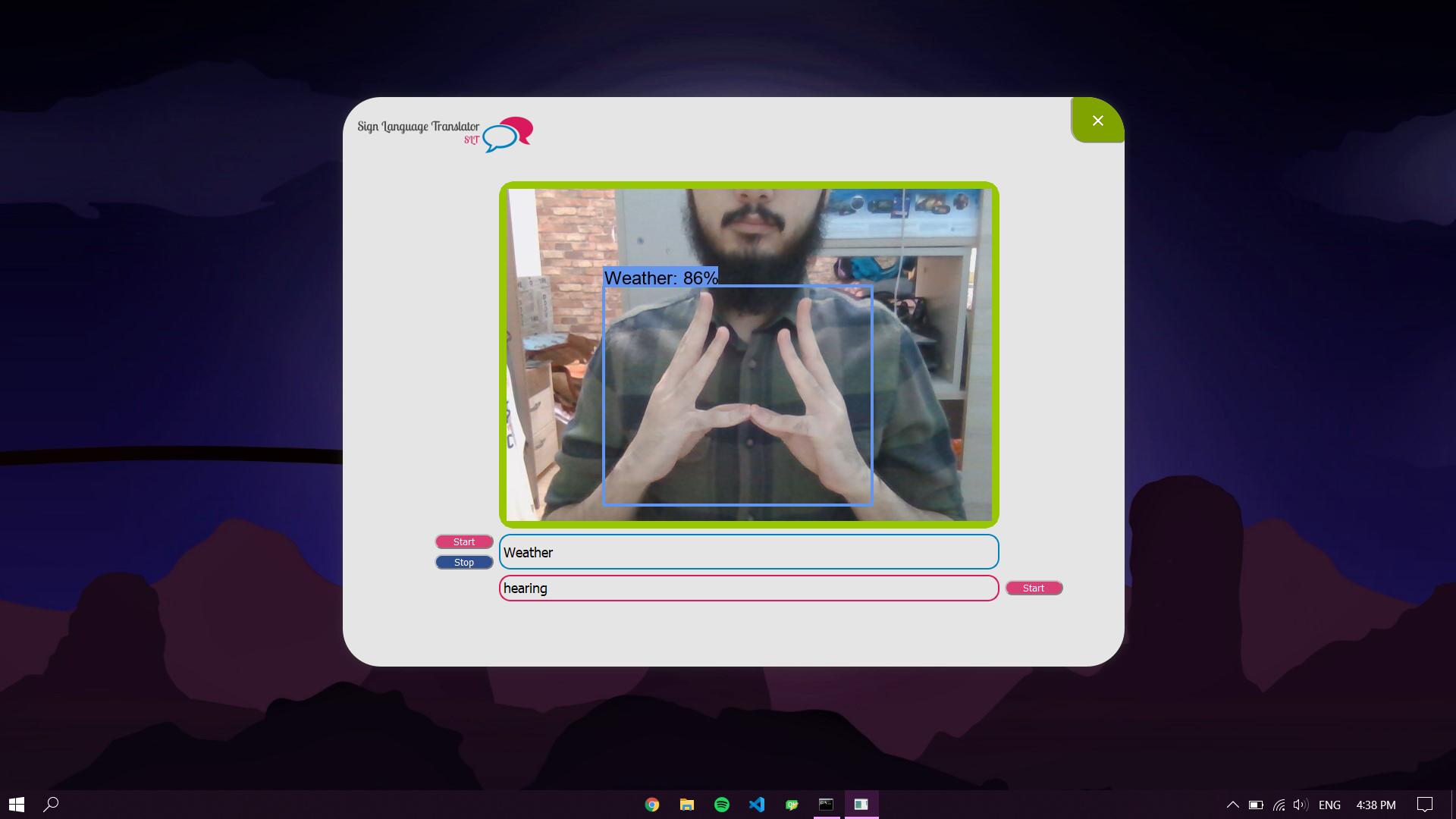
Task: Mute audio via the speaker tray icon
Action: point(1300,805)
